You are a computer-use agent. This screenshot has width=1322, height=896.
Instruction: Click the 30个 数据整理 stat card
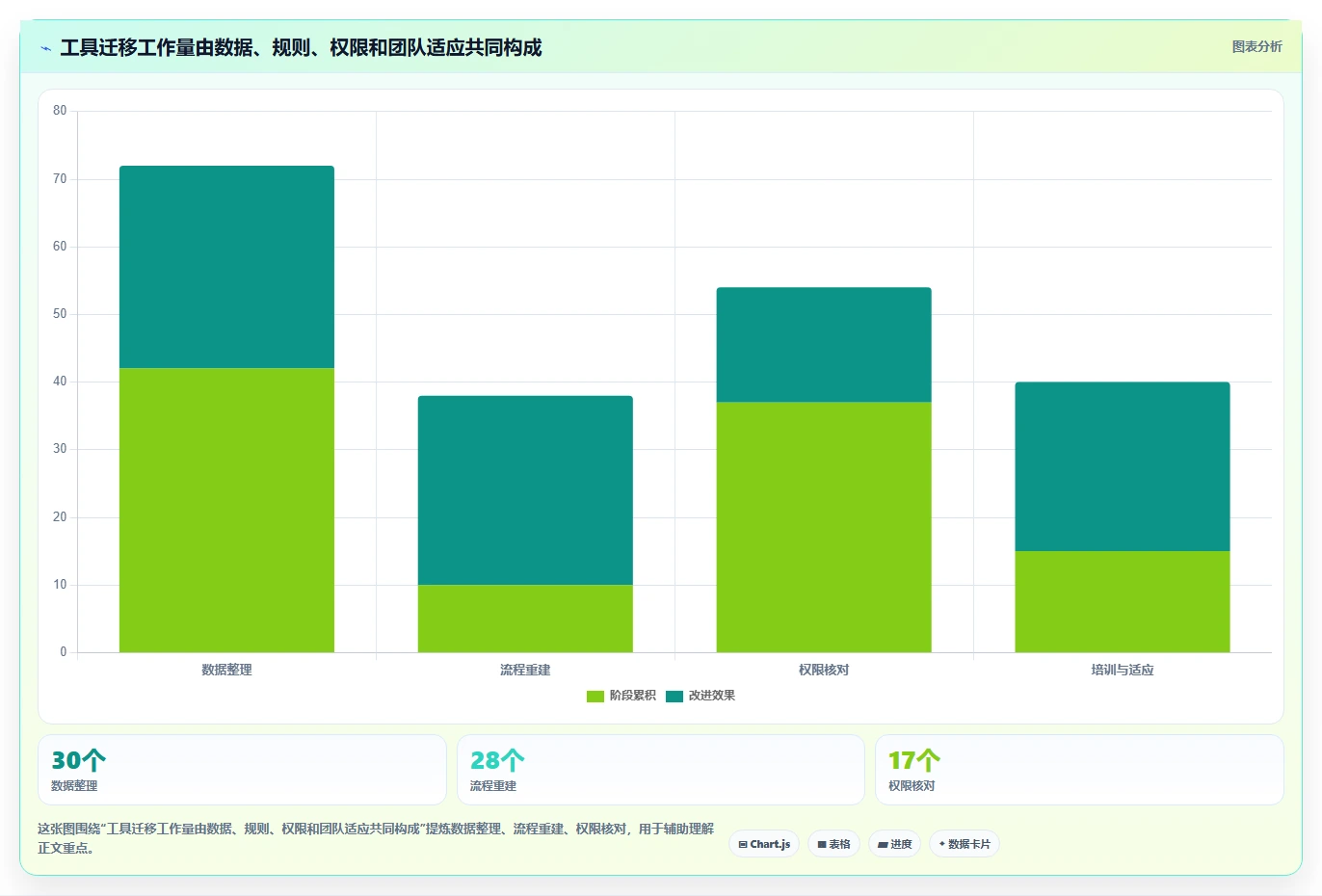[242, 770]
